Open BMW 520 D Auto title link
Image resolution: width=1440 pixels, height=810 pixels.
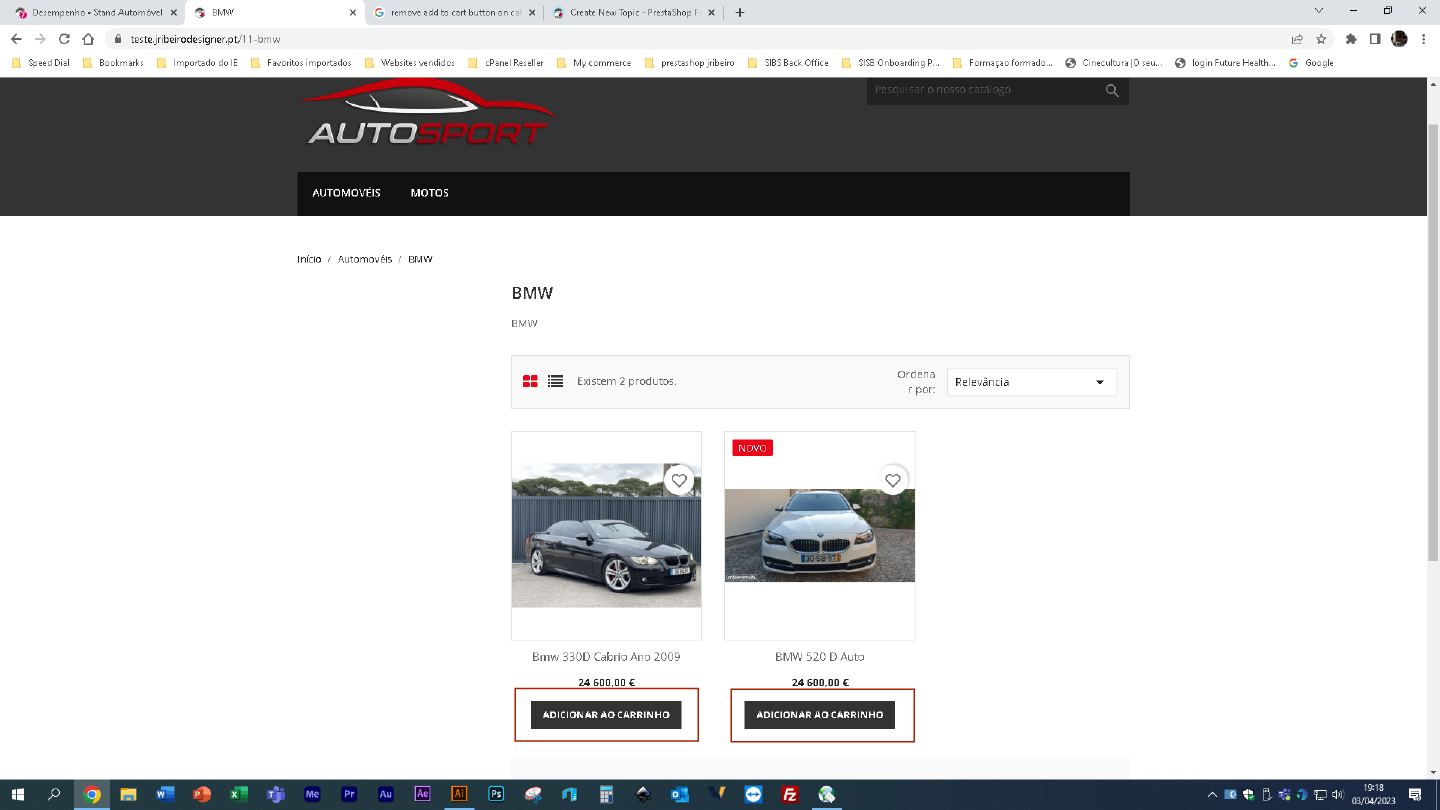pyautogui.click(x=820, y=657)
